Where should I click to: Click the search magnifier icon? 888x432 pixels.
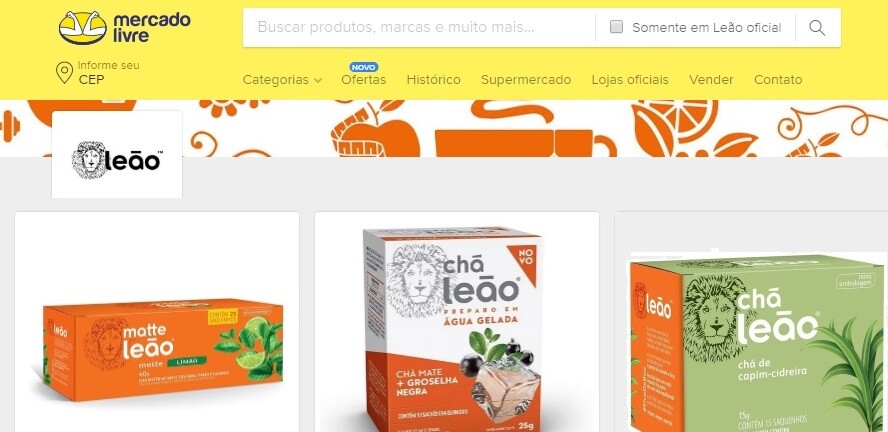coord(817,28)
